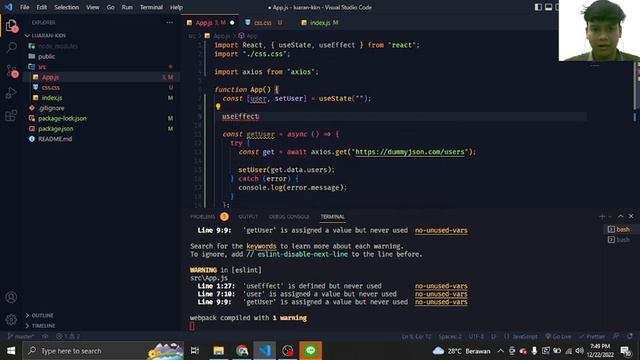This screenshot has height=360, width=640.
Task: Open the Run menu
Action: pyautogui.click(x=127, y=7)
